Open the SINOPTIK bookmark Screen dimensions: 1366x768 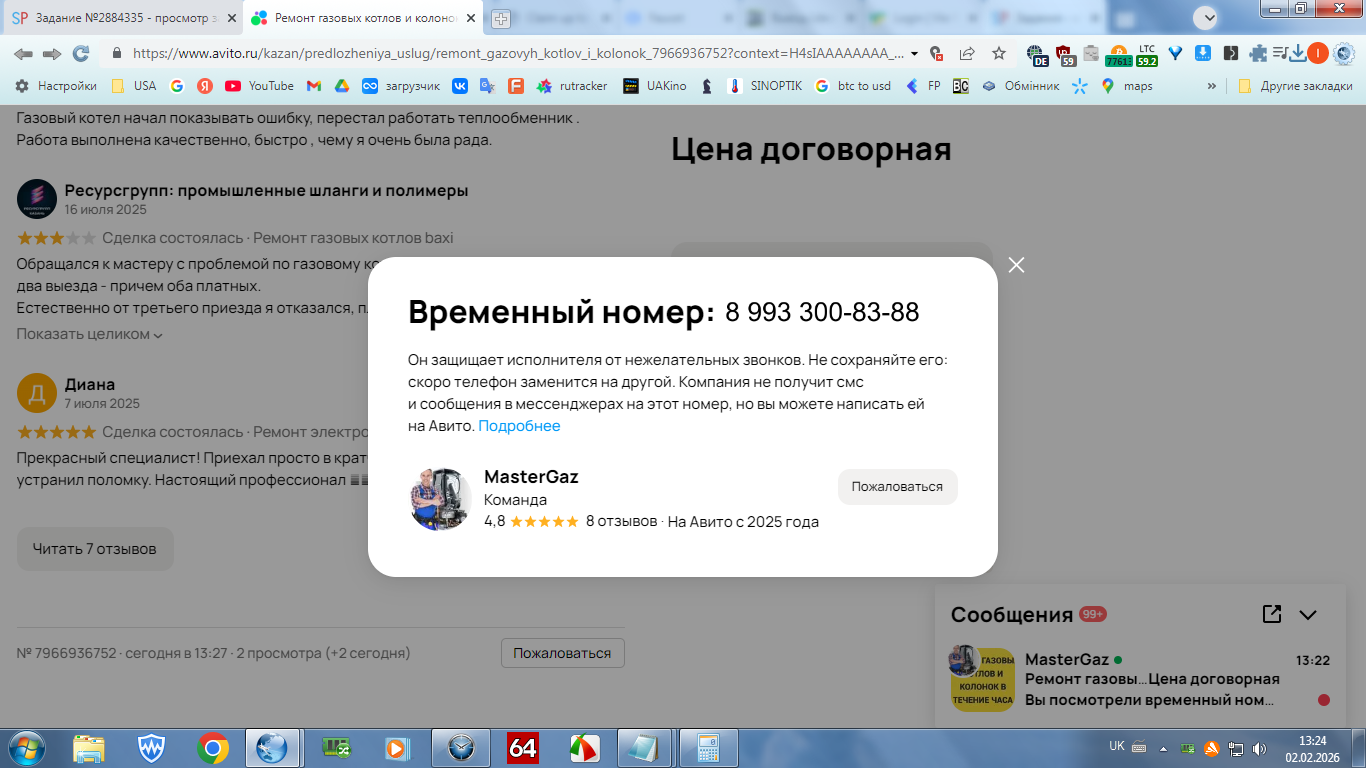(764, 86)
